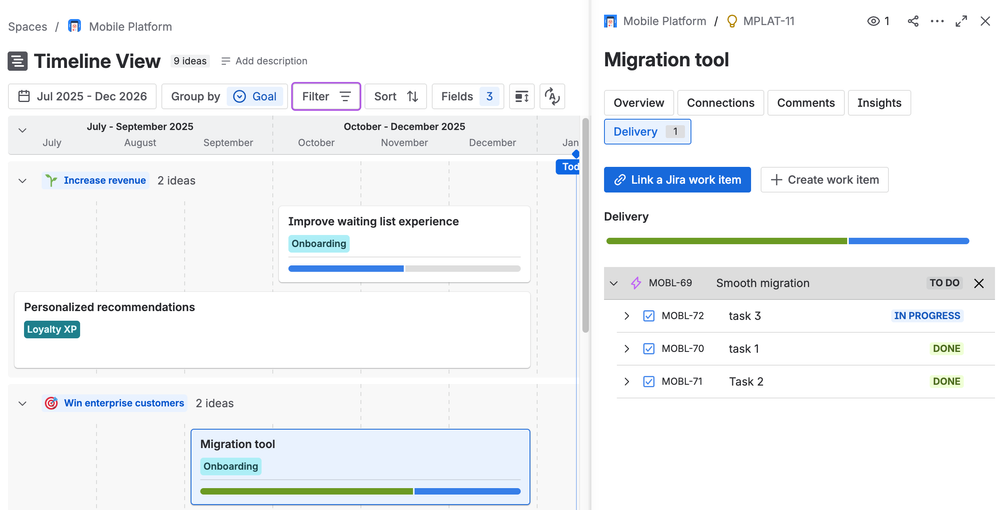Collapse the Increase revenue group
This screenshot has height=510, width=999.
coord(22,180)
